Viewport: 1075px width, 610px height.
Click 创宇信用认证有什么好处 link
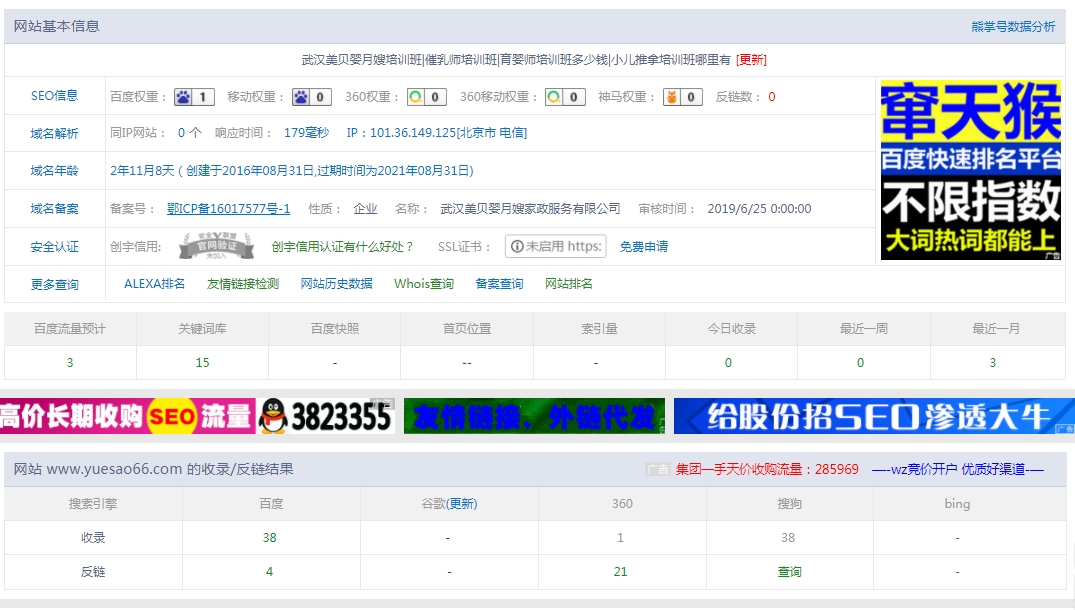[343, 247]
